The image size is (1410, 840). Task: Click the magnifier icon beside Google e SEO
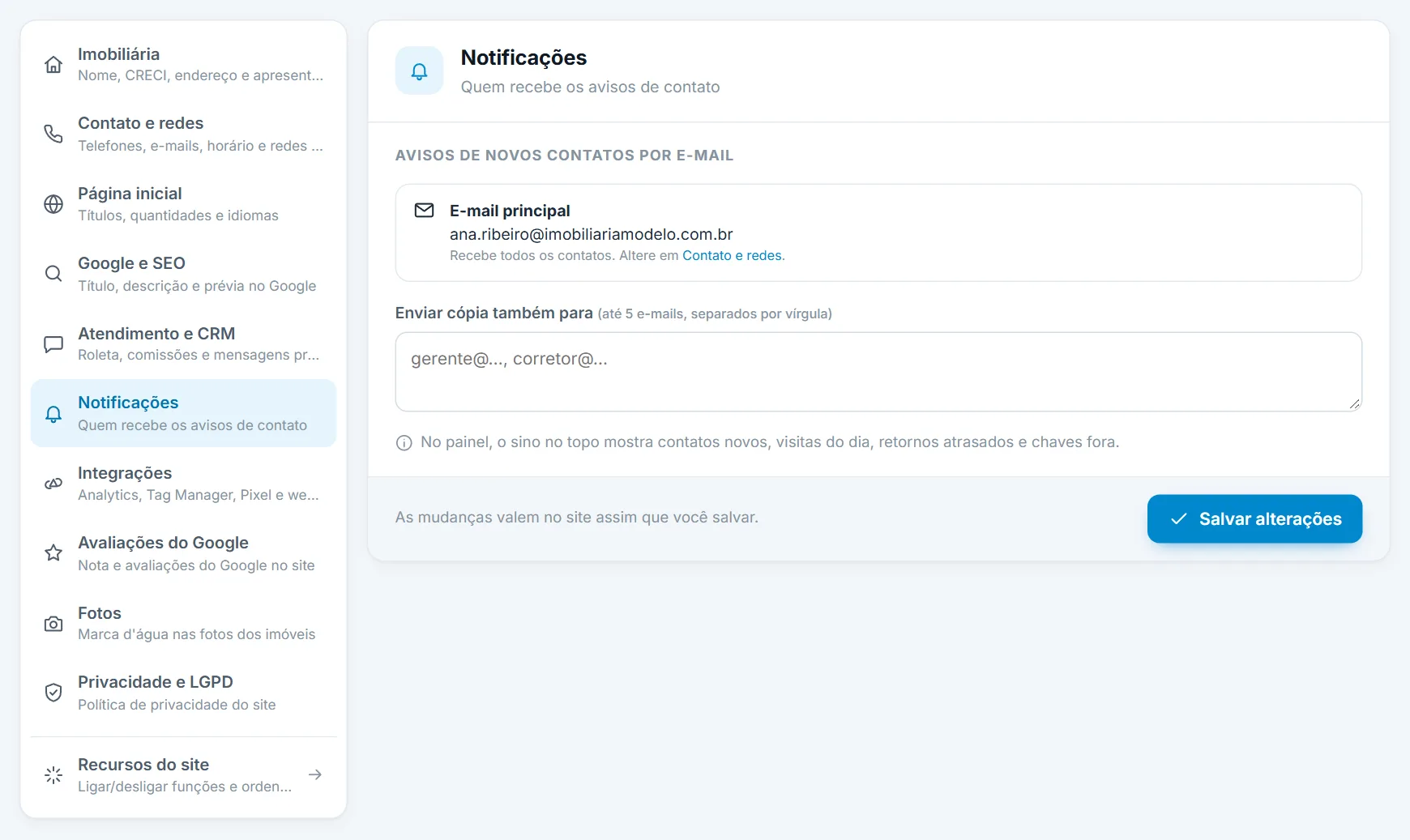tap(53, 274)
